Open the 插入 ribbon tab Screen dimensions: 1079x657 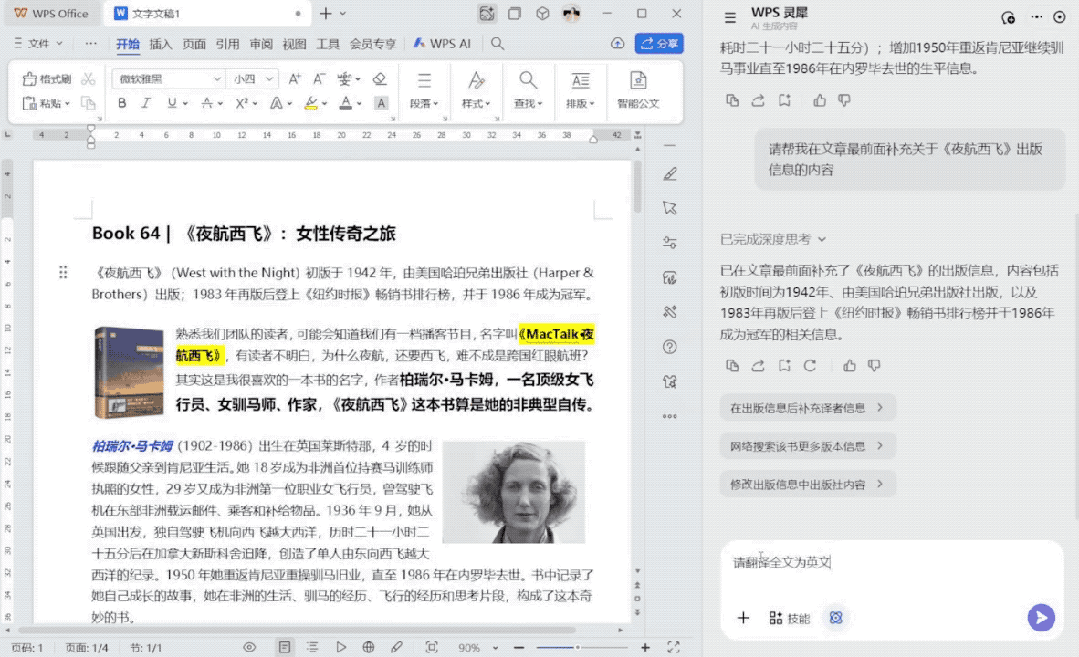click(161, 43)
